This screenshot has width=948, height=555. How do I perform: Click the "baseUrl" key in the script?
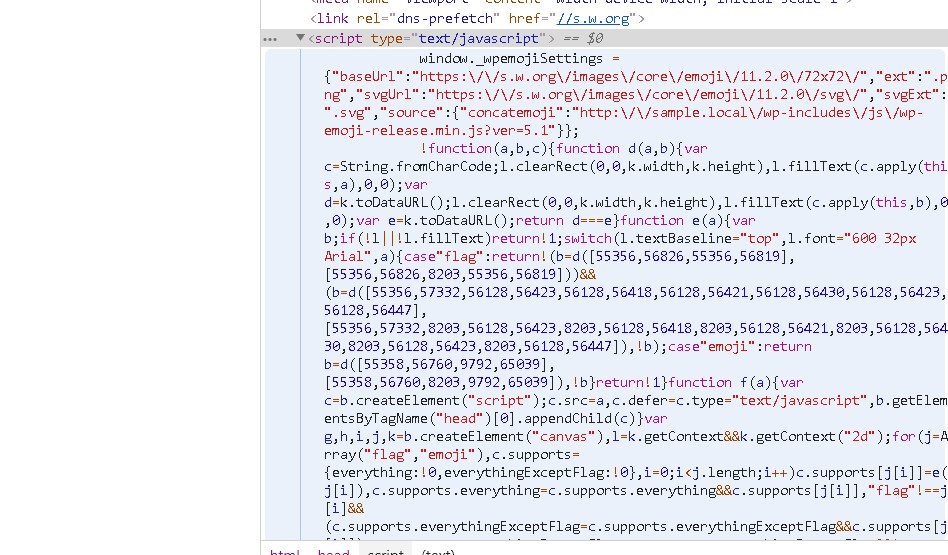click(370, 76)
